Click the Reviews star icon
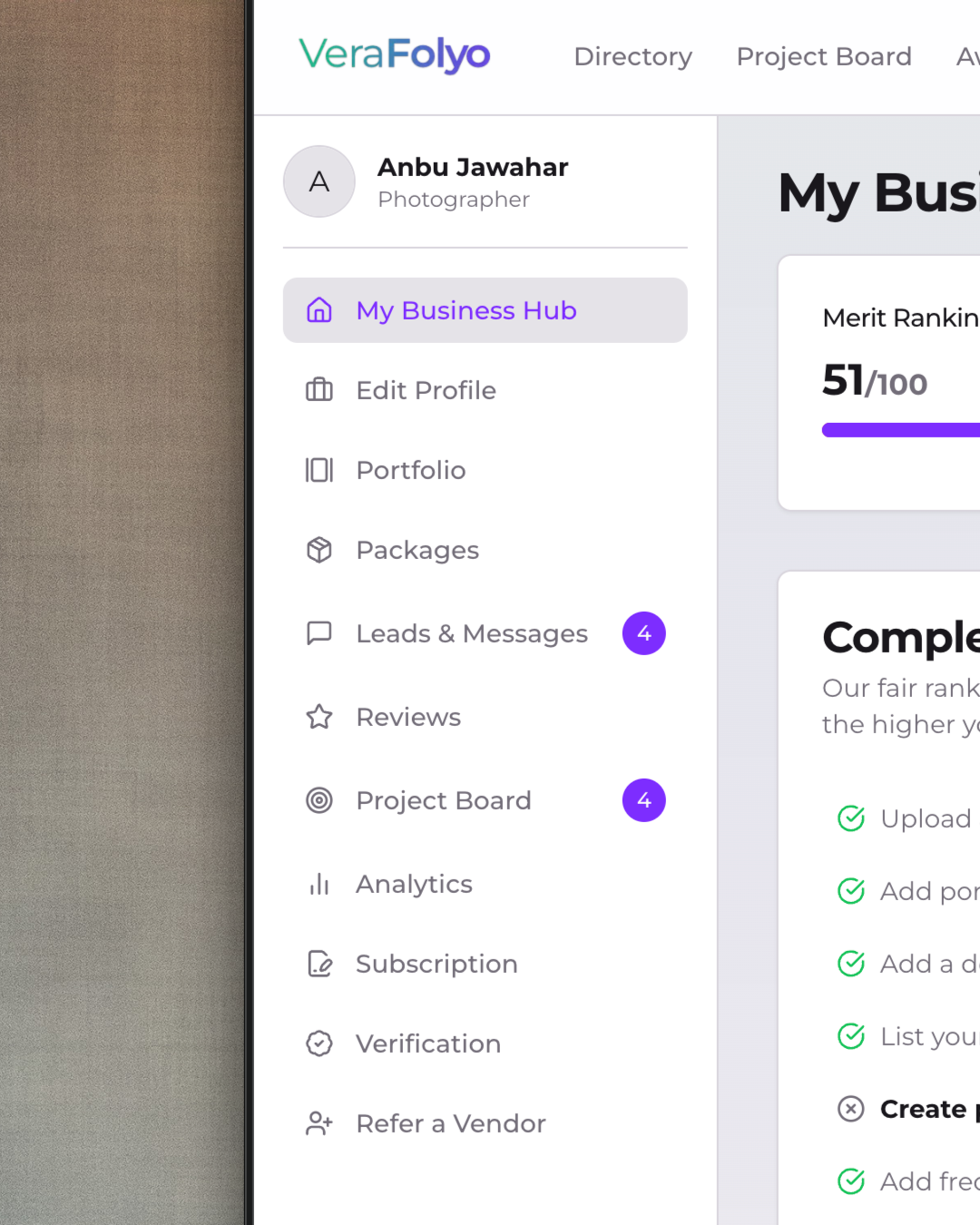Viewport: 980px width, 1225px height. click(x=319, y=717)
